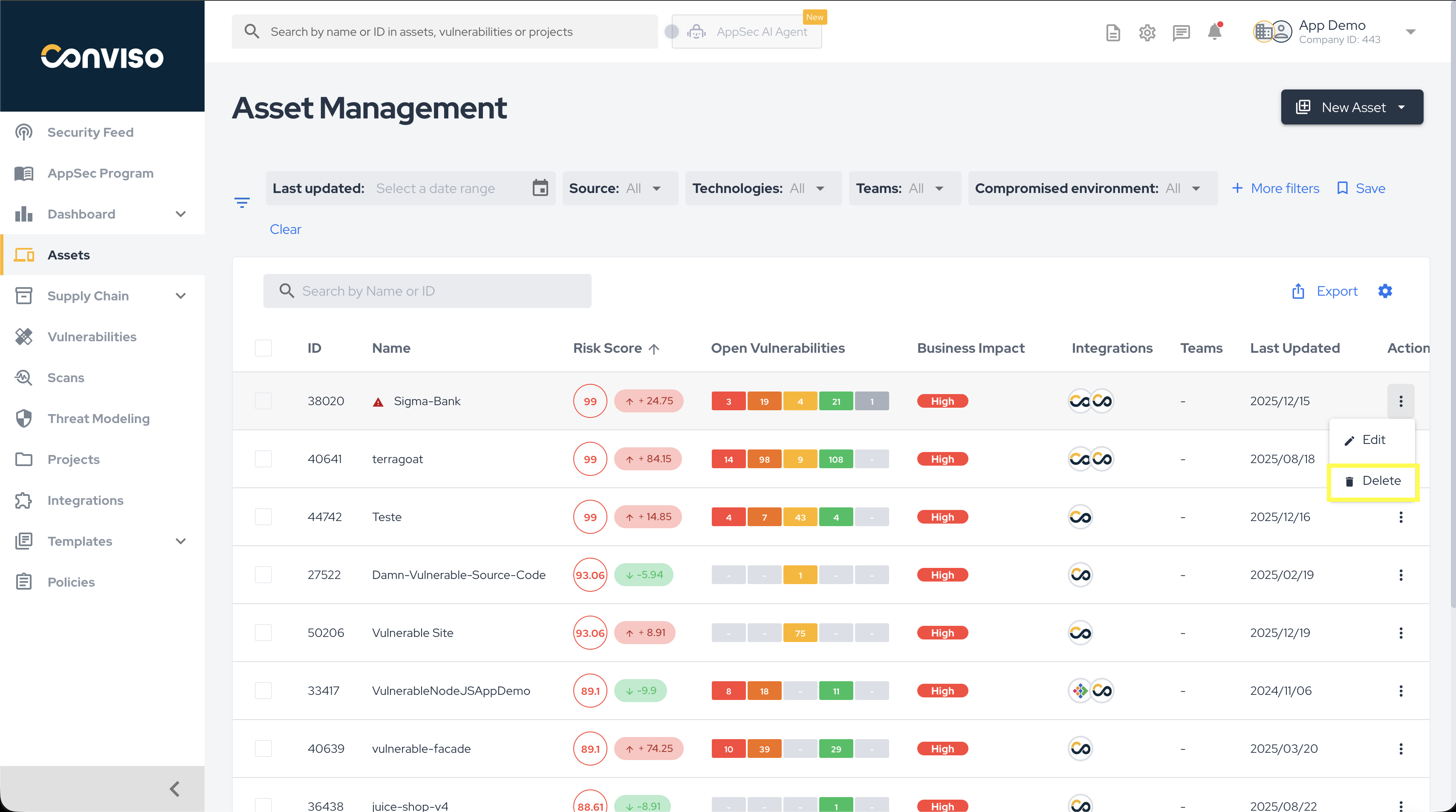Select all assets using the header checkbox
This screenshot has height=812, width=1456.
(263, 348)
